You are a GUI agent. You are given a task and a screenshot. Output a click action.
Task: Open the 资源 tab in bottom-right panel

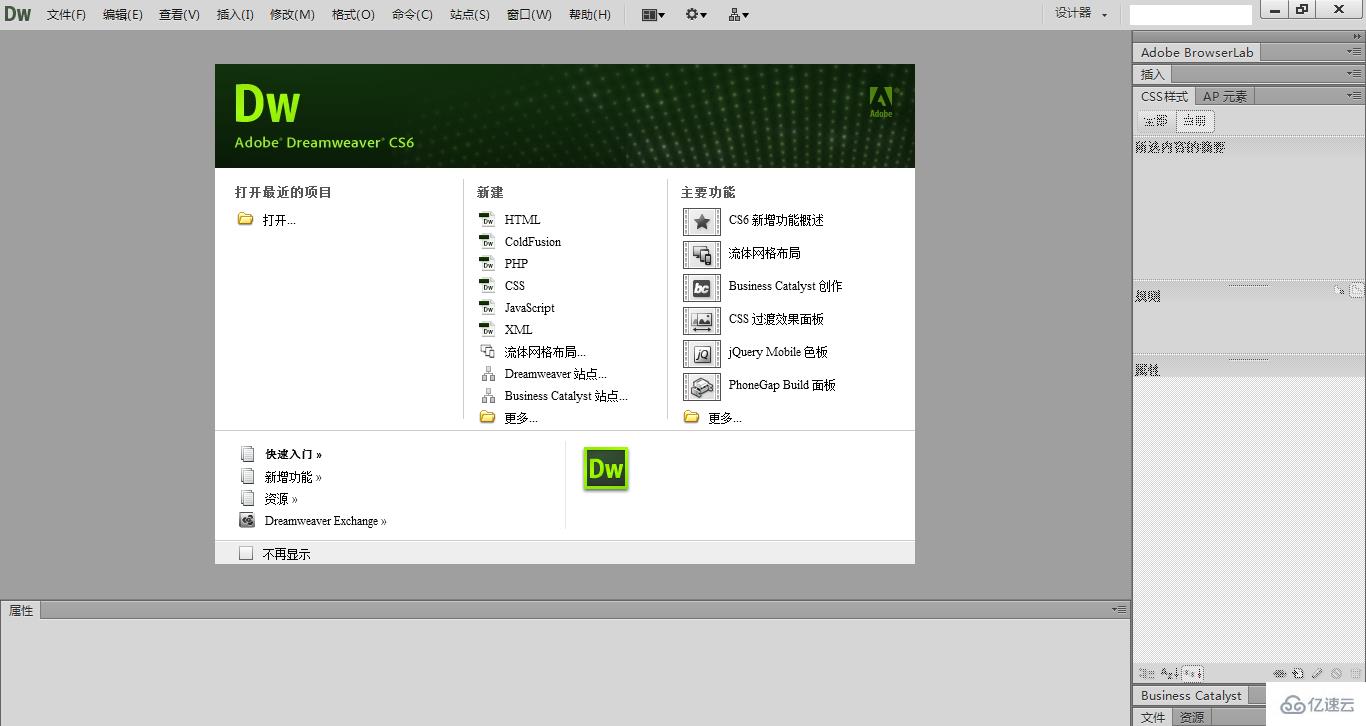click(x=1192, y=717)
